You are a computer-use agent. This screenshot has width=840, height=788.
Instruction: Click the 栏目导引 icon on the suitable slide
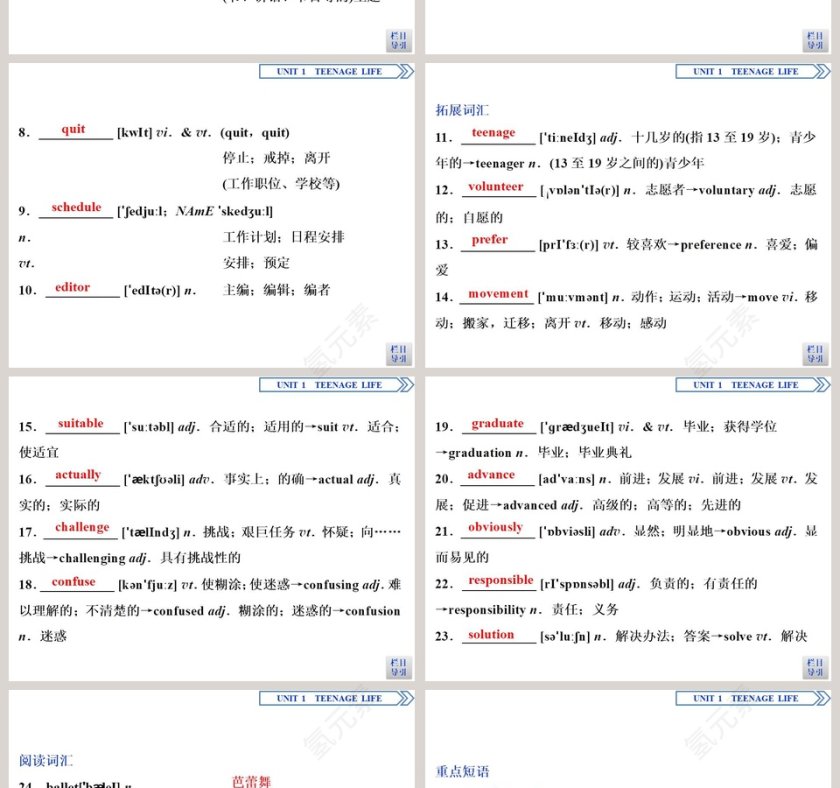point(397,666)
